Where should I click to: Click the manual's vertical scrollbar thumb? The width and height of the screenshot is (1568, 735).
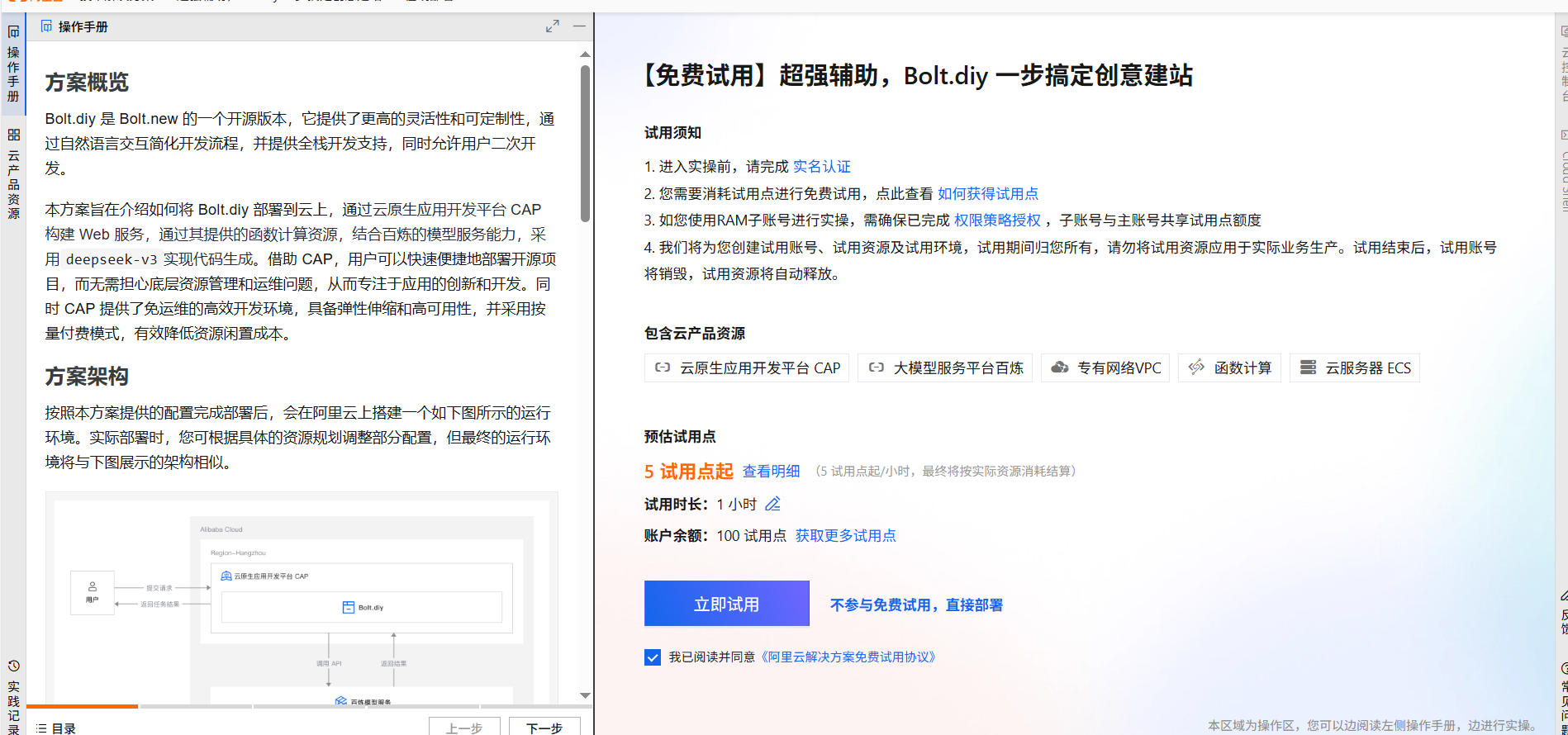[x=585, y=144]
